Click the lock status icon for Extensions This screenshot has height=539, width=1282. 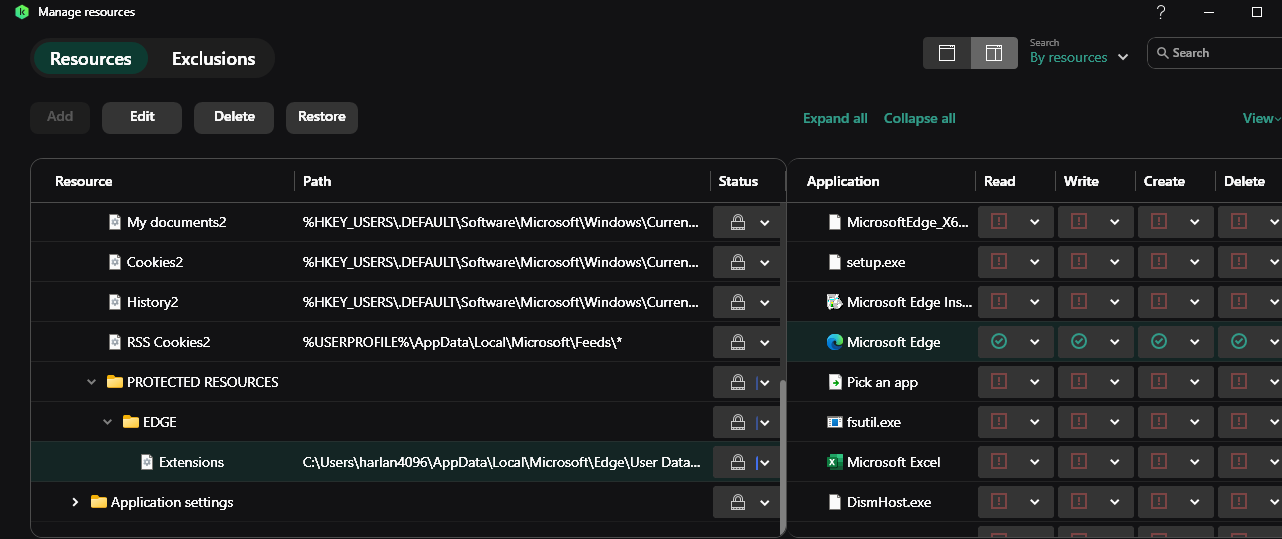click(737, 462)
